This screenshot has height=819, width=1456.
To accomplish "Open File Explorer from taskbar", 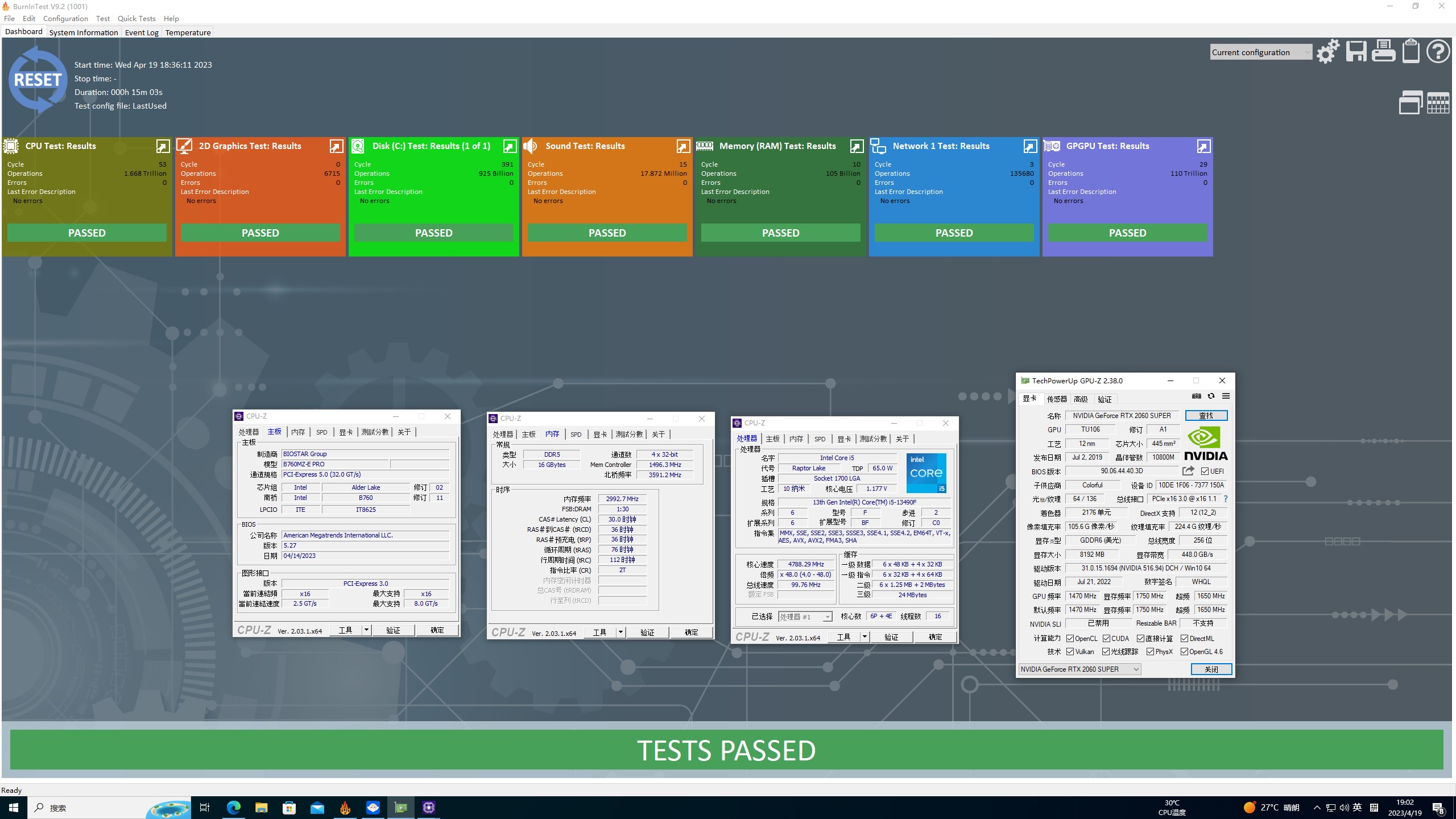I will pos(262,808).
